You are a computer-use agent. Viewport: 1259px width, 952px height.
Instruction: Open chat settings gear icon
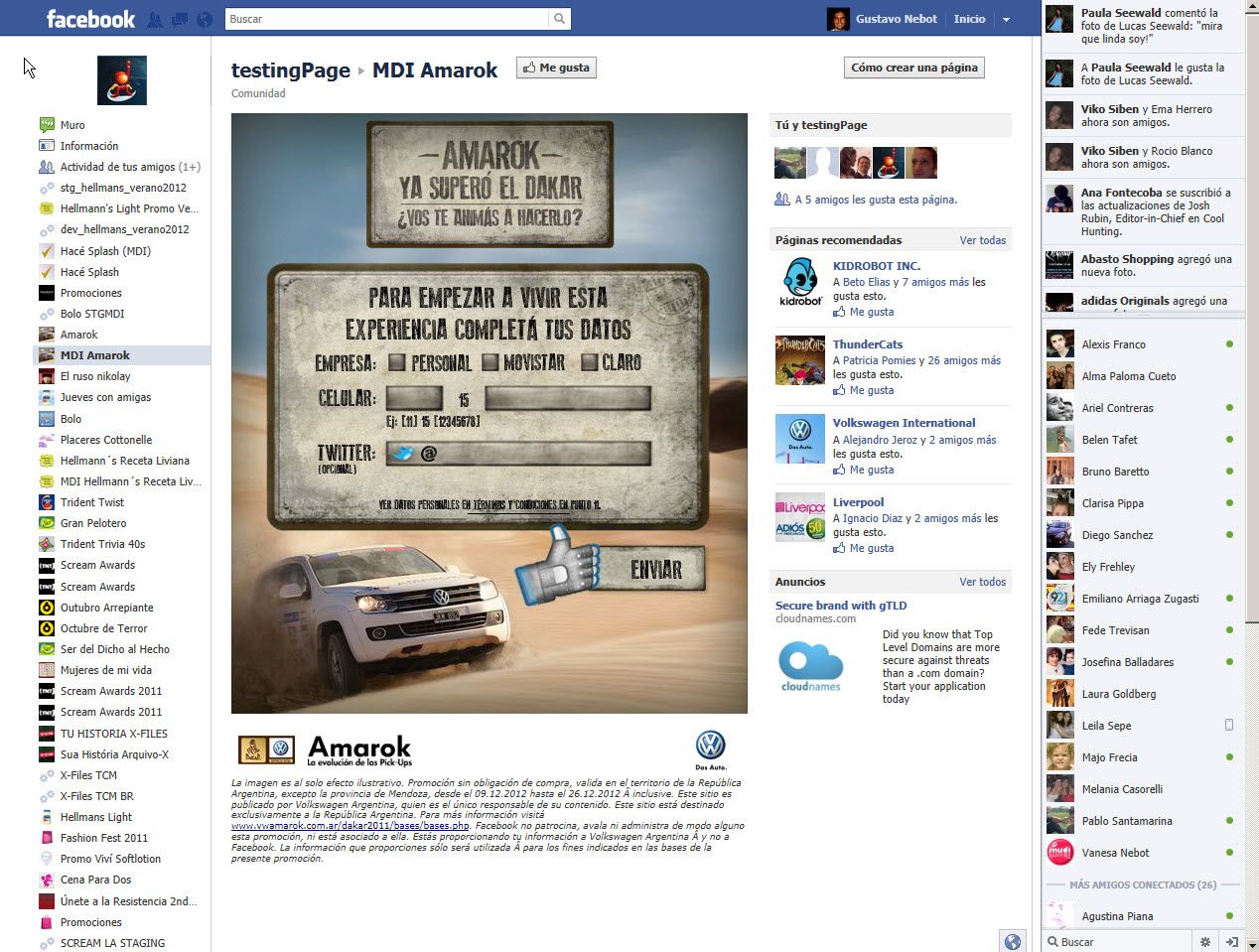(x=1205, y=942)
